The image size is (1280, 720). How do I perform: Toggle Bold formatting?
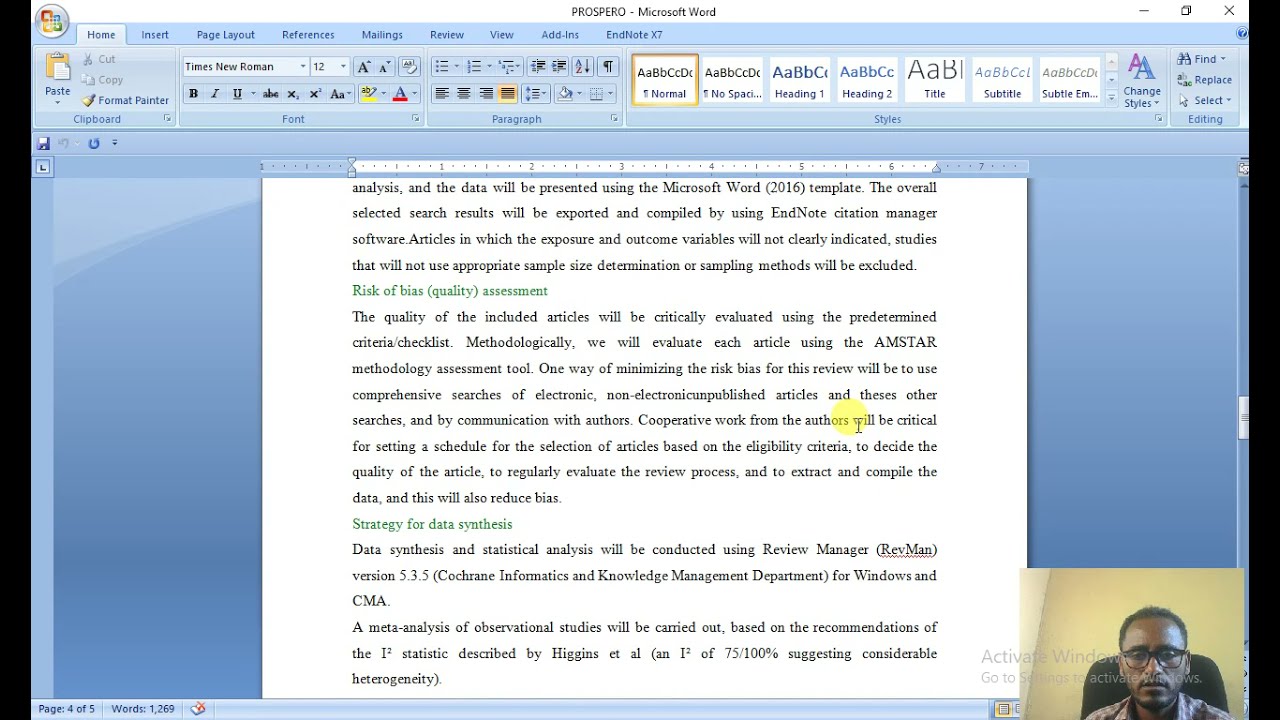point(193,94)
